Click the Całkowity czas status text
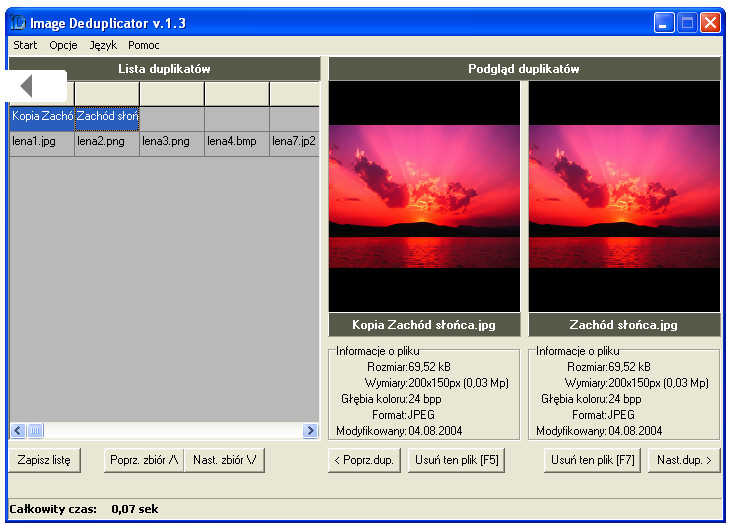 click(53, 509)
